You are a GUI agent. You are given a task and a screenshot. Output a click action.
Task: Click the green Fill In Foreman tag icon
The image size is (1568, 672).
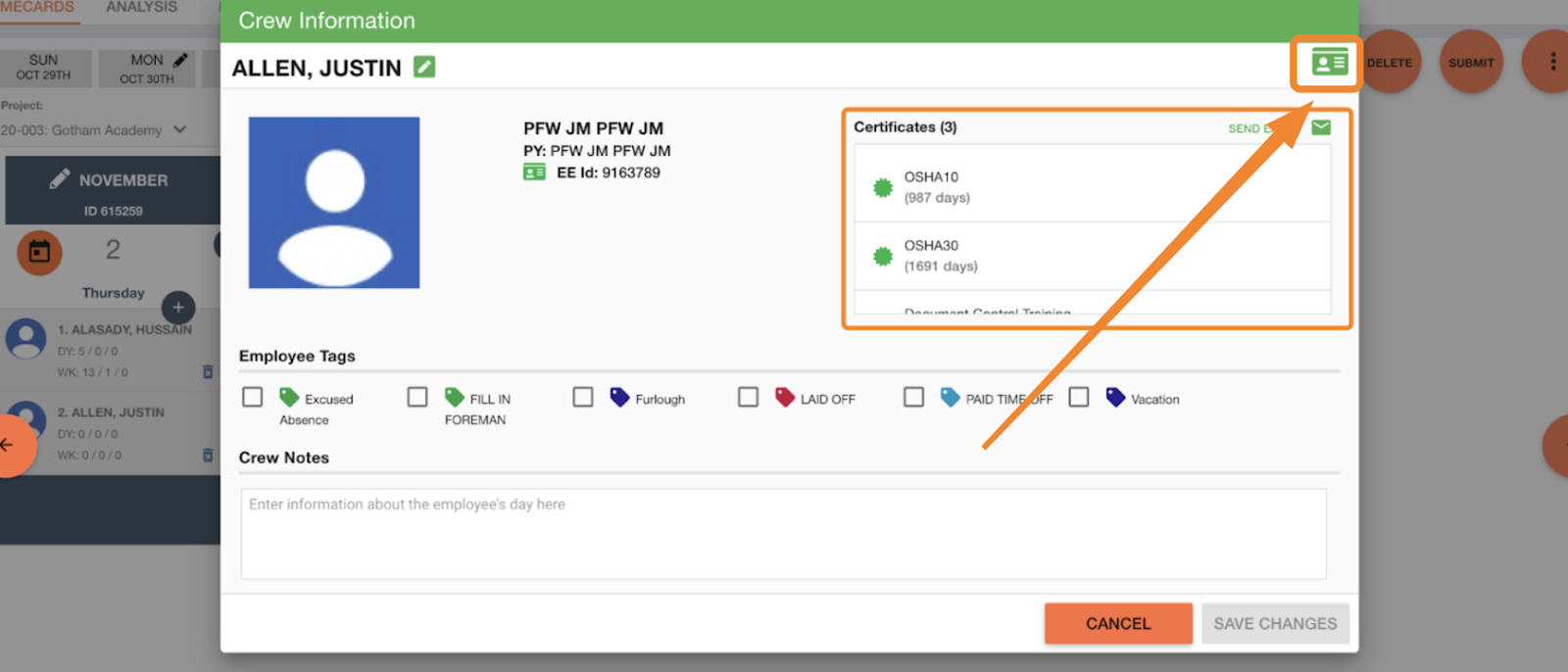pyautogui.click(x=455, y=397)
